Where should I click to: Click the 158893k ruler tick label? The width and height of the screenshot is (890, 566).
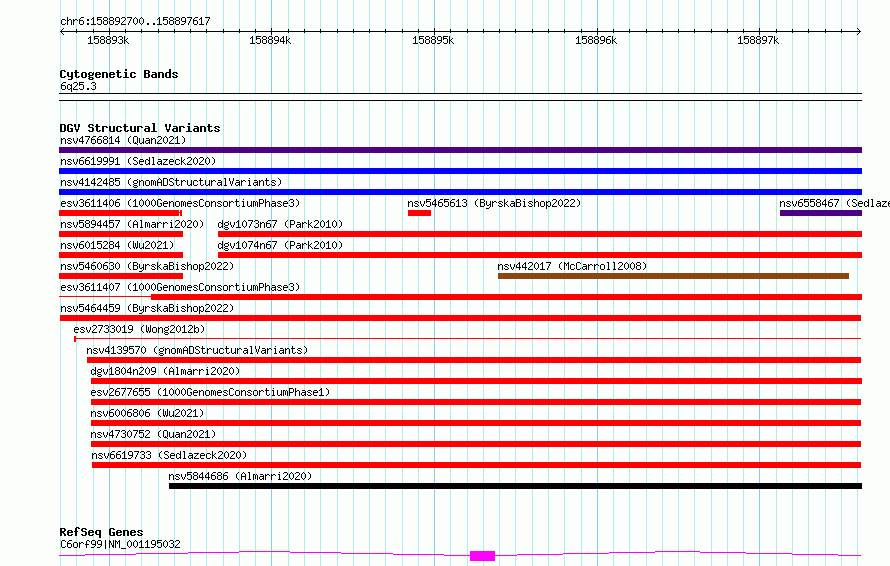coord(108,40)
